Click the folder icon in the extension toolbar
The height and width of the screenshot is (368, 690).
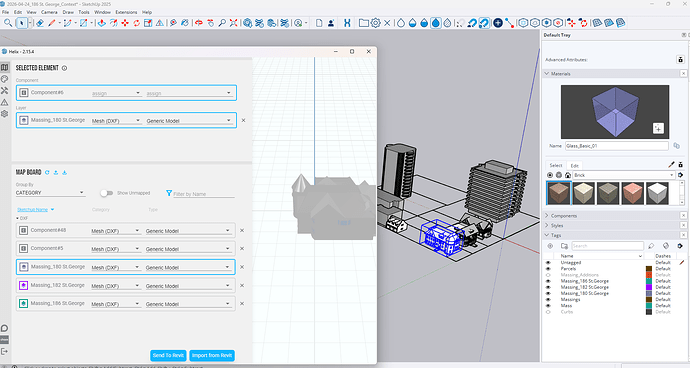[363, 23]
